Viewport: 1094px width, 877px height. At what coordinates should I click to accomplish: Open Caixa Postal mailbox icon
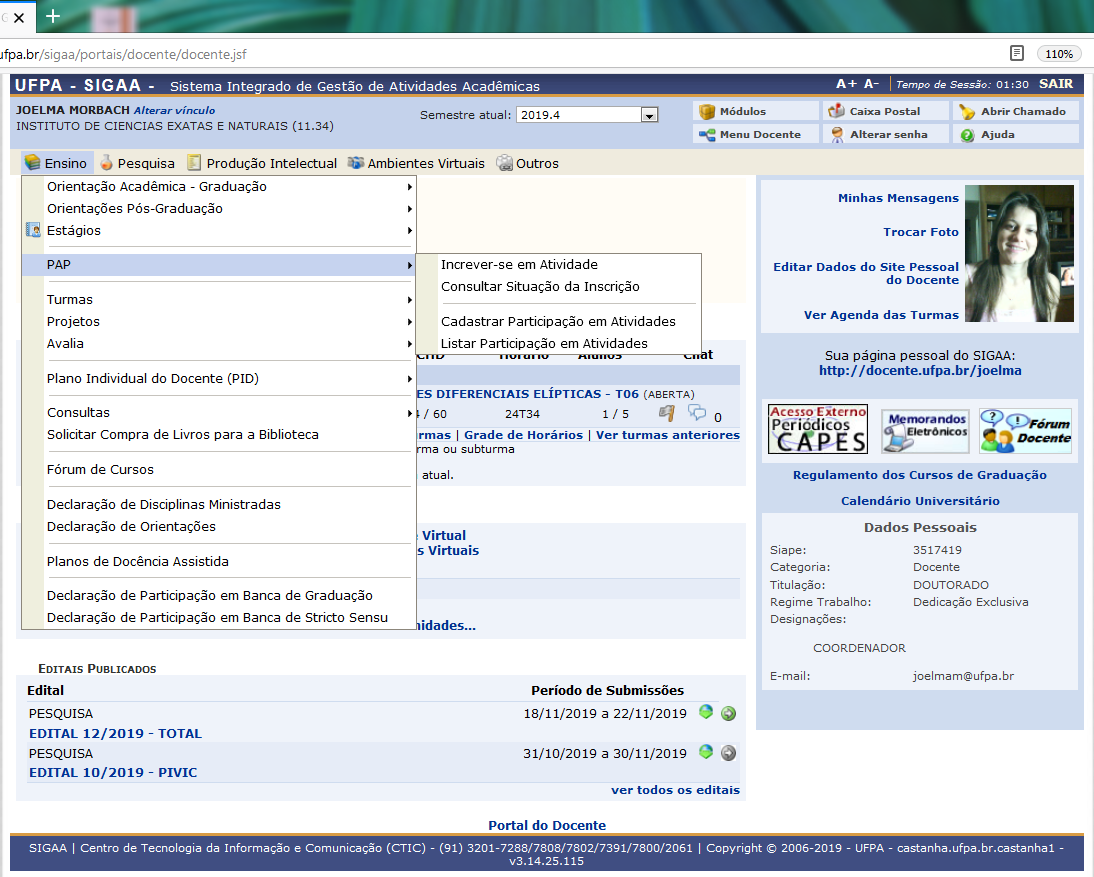tap(835, 111)
